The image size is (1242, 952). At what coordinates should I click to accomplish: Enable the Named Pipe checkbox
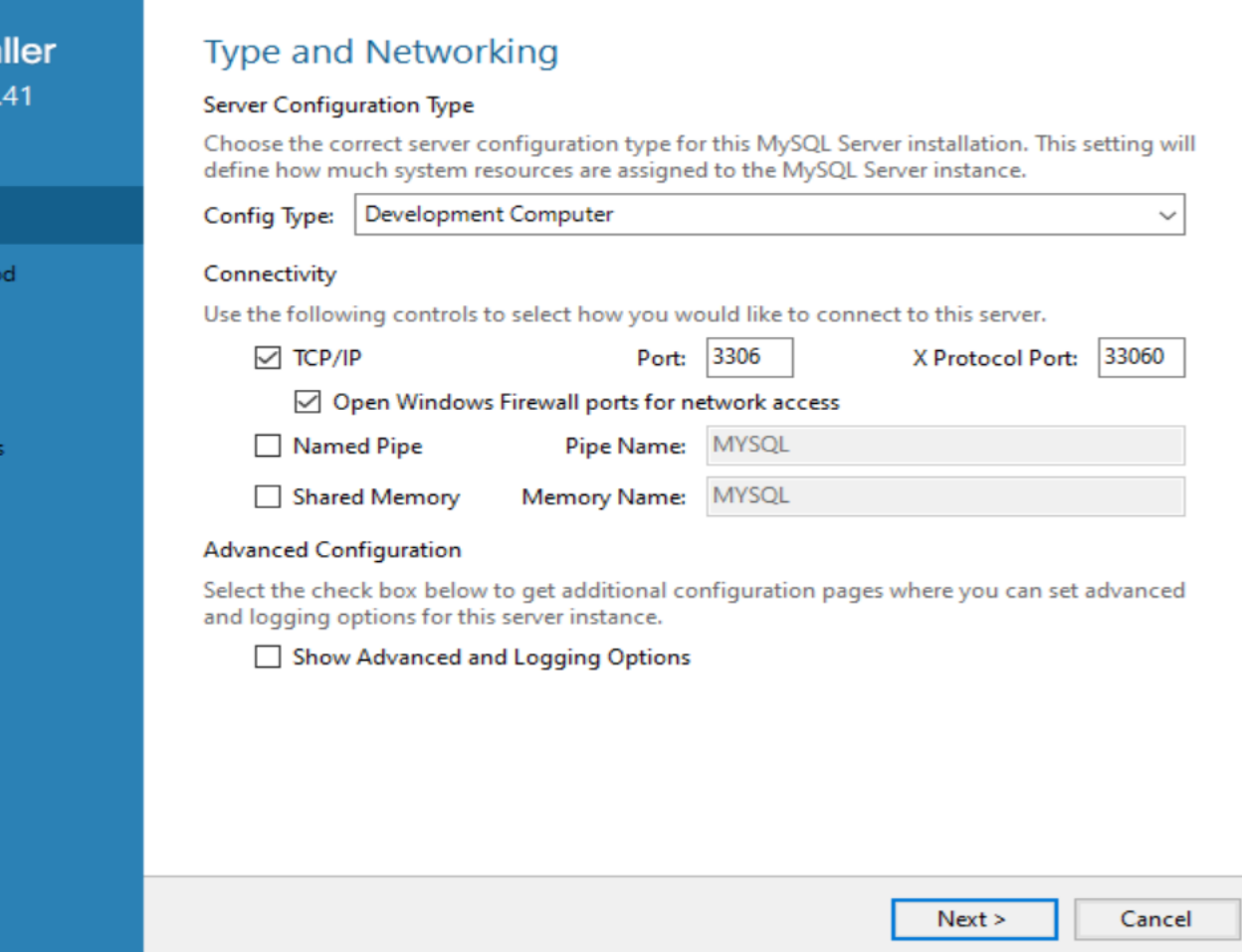(268, 446)
